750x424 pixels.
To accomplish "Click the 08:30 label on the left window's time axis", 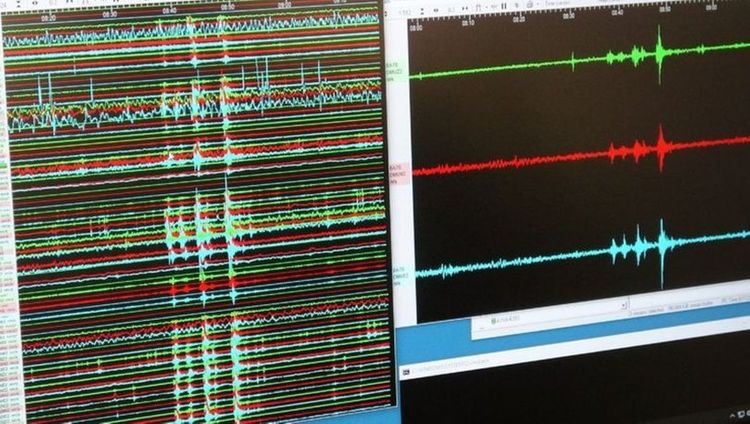I will click(x=109, y=13).
